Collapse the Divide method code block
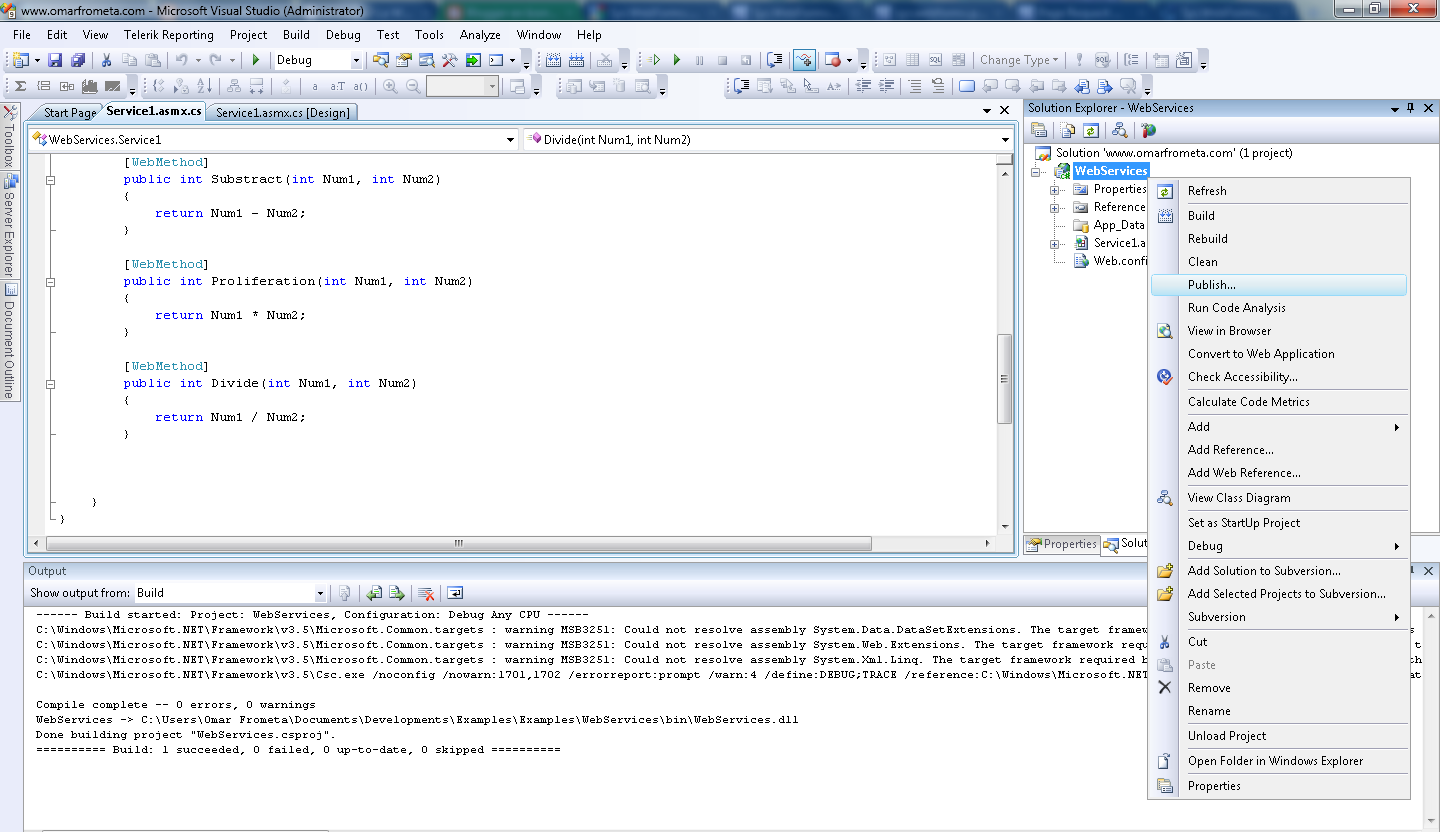 tap(50, 384)
